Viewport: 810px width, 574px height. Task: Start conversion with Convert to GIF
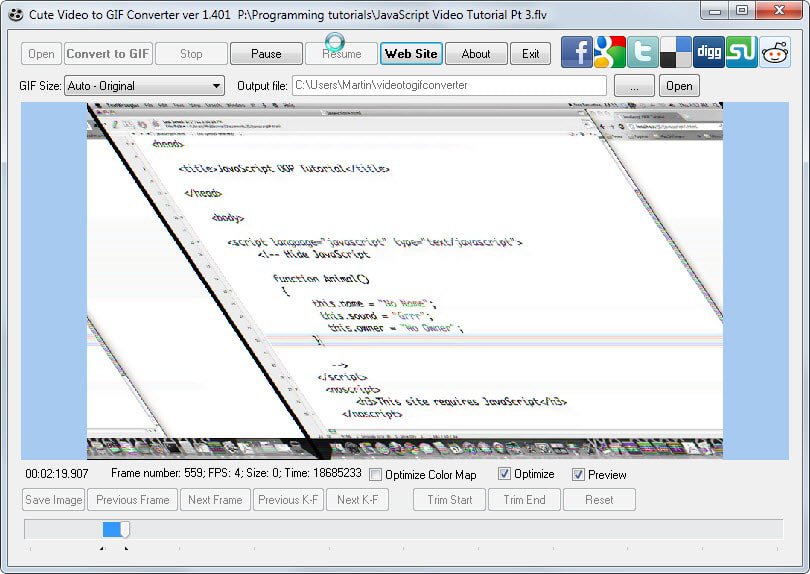tap(108, 54)
